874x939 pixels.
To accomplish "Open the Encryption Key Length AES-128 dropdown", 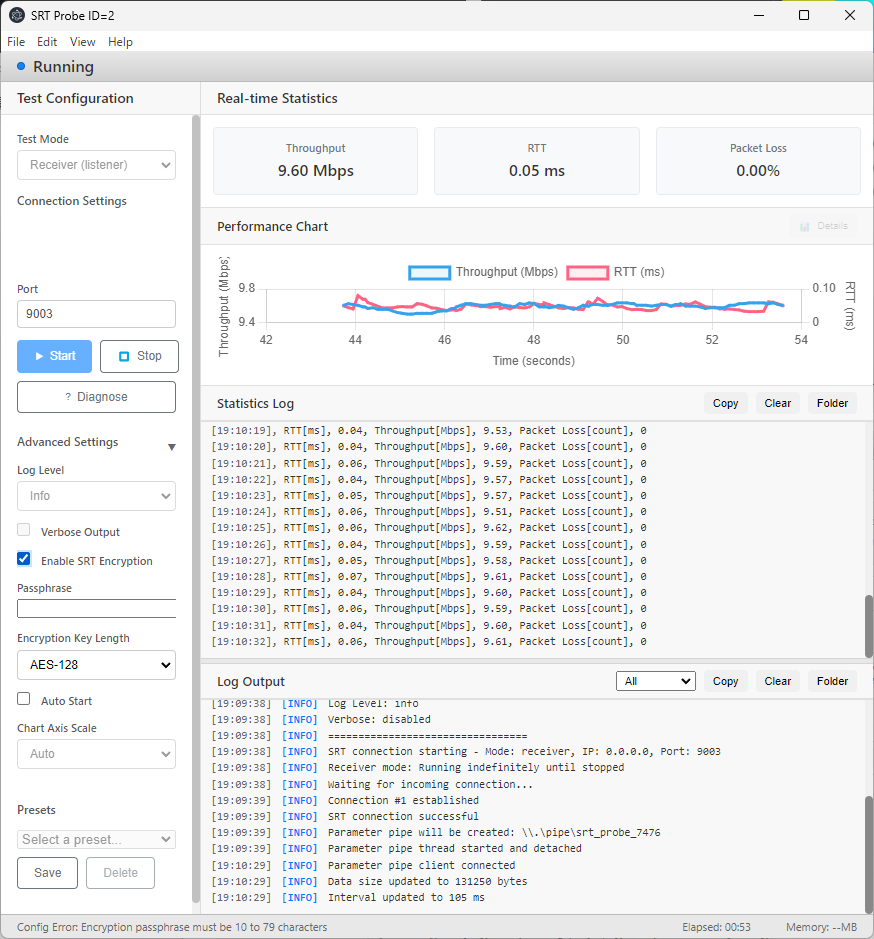I will tap(96, 665).
